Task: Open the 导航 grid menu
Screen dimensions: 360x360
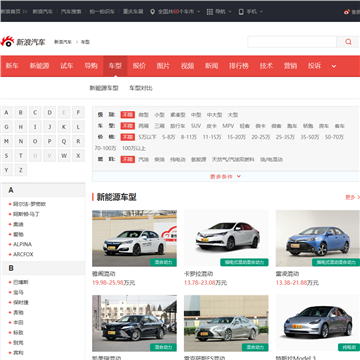Action: pyautogui.click(x=219, y=12)
